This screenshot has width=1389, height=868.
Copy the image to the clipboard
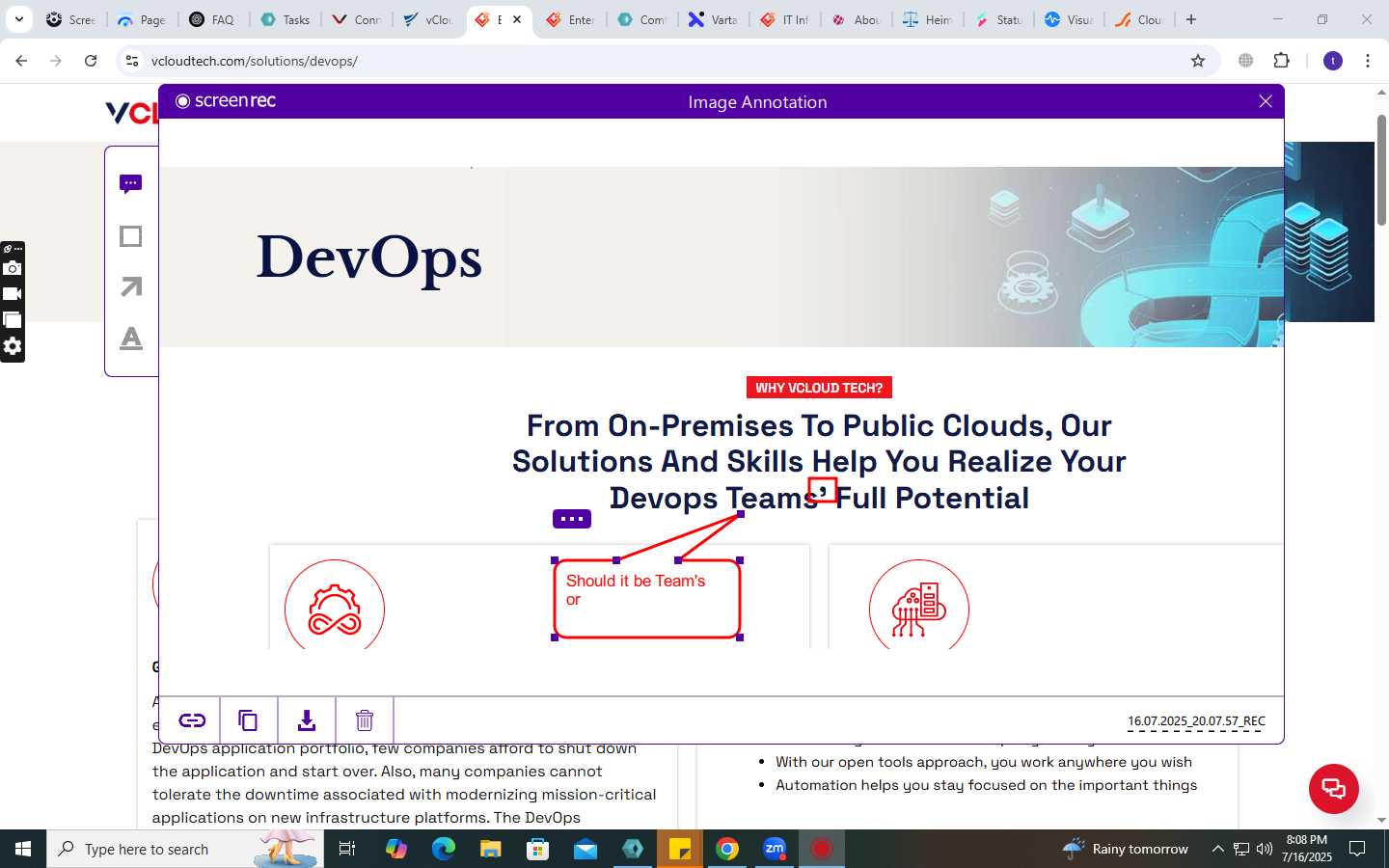coord(248,720)
